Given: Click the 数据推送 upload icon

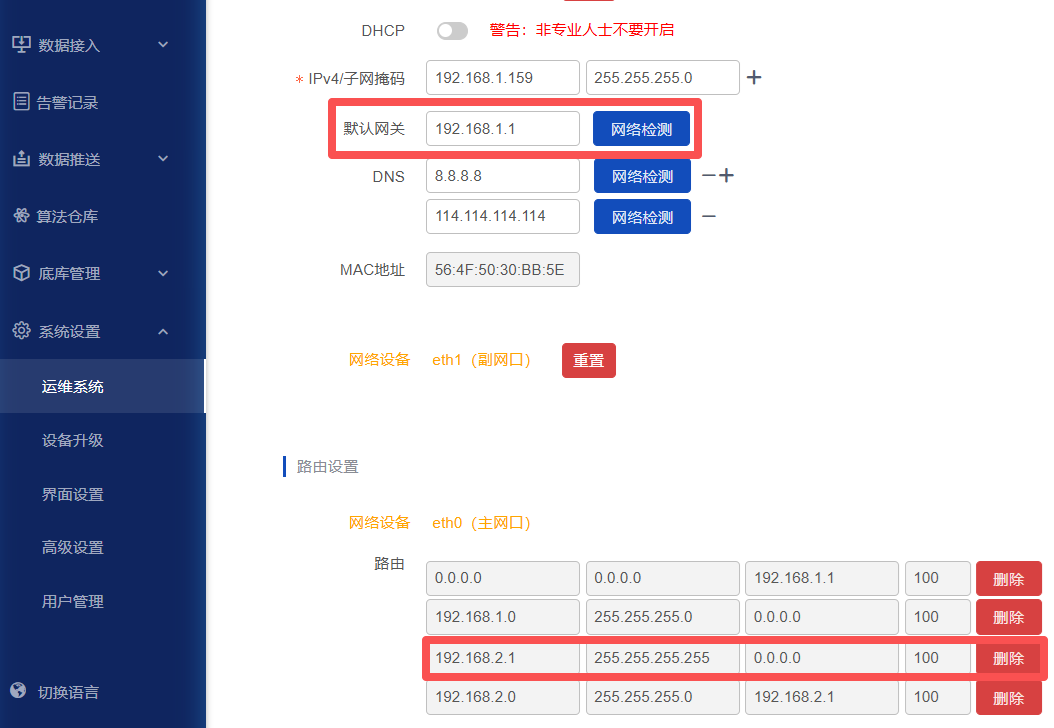Looking at the screenshot, I should 21,159.
